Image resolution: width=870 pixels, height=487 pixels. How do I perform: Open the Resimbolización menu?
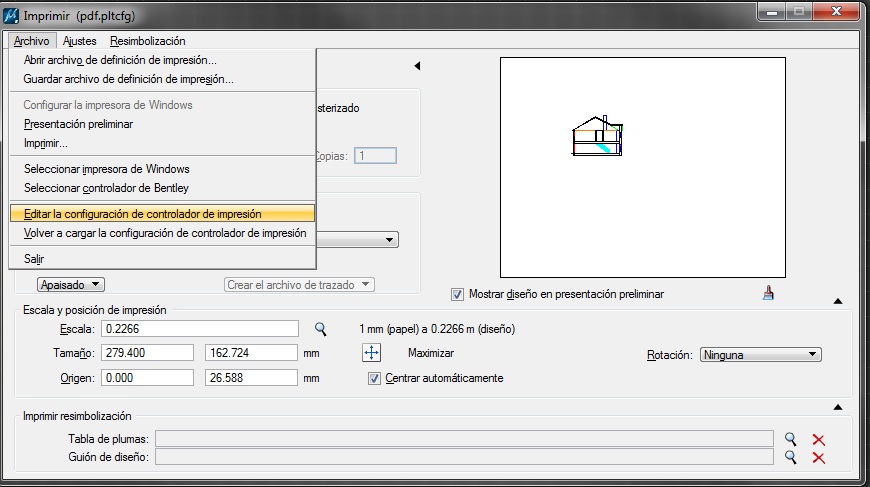point(148,40)
